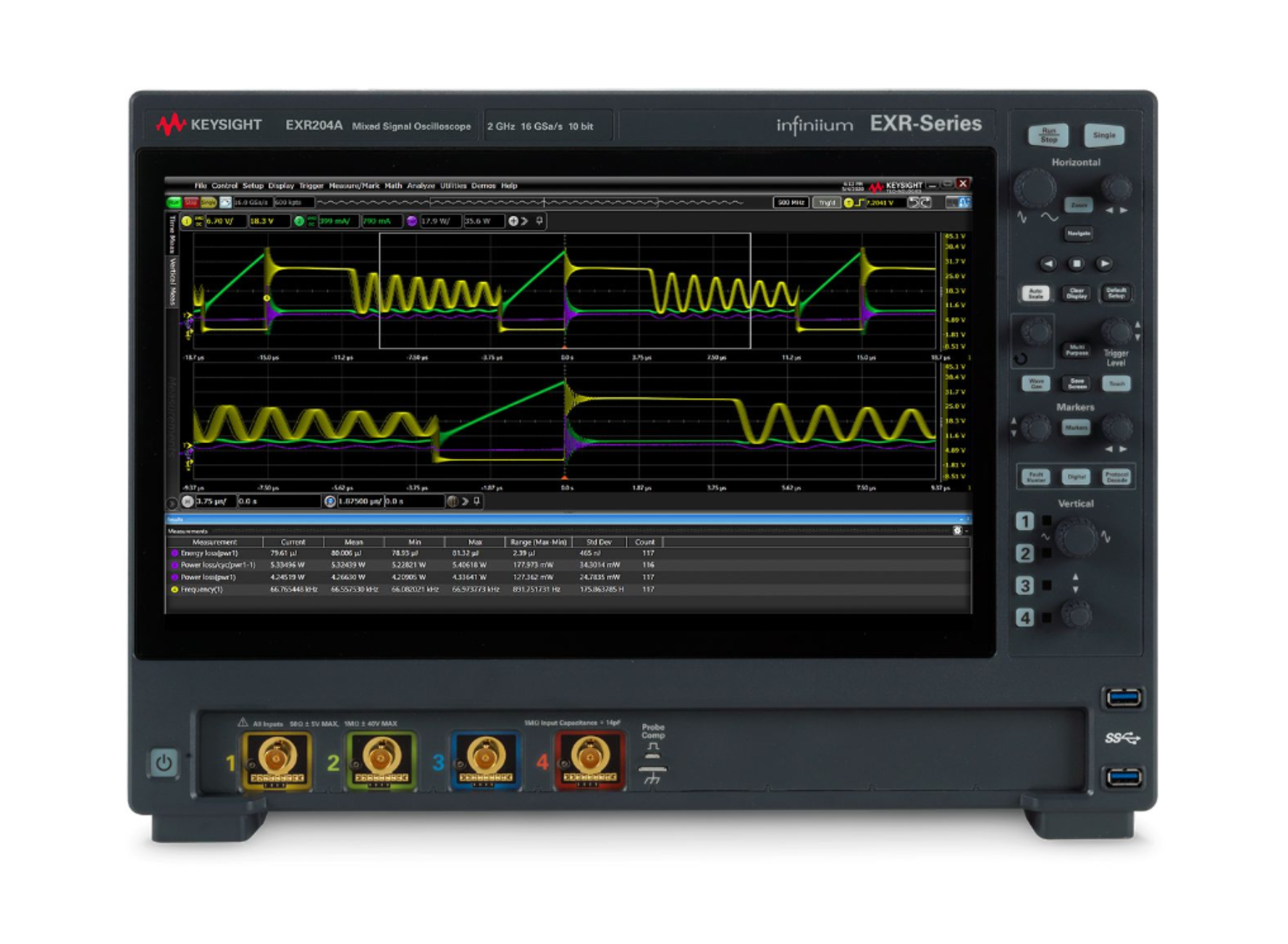This screenshot has width=1288, height=944.
Task: Click the green Run button on screen toolbar
Action: (x=174, y=203)
